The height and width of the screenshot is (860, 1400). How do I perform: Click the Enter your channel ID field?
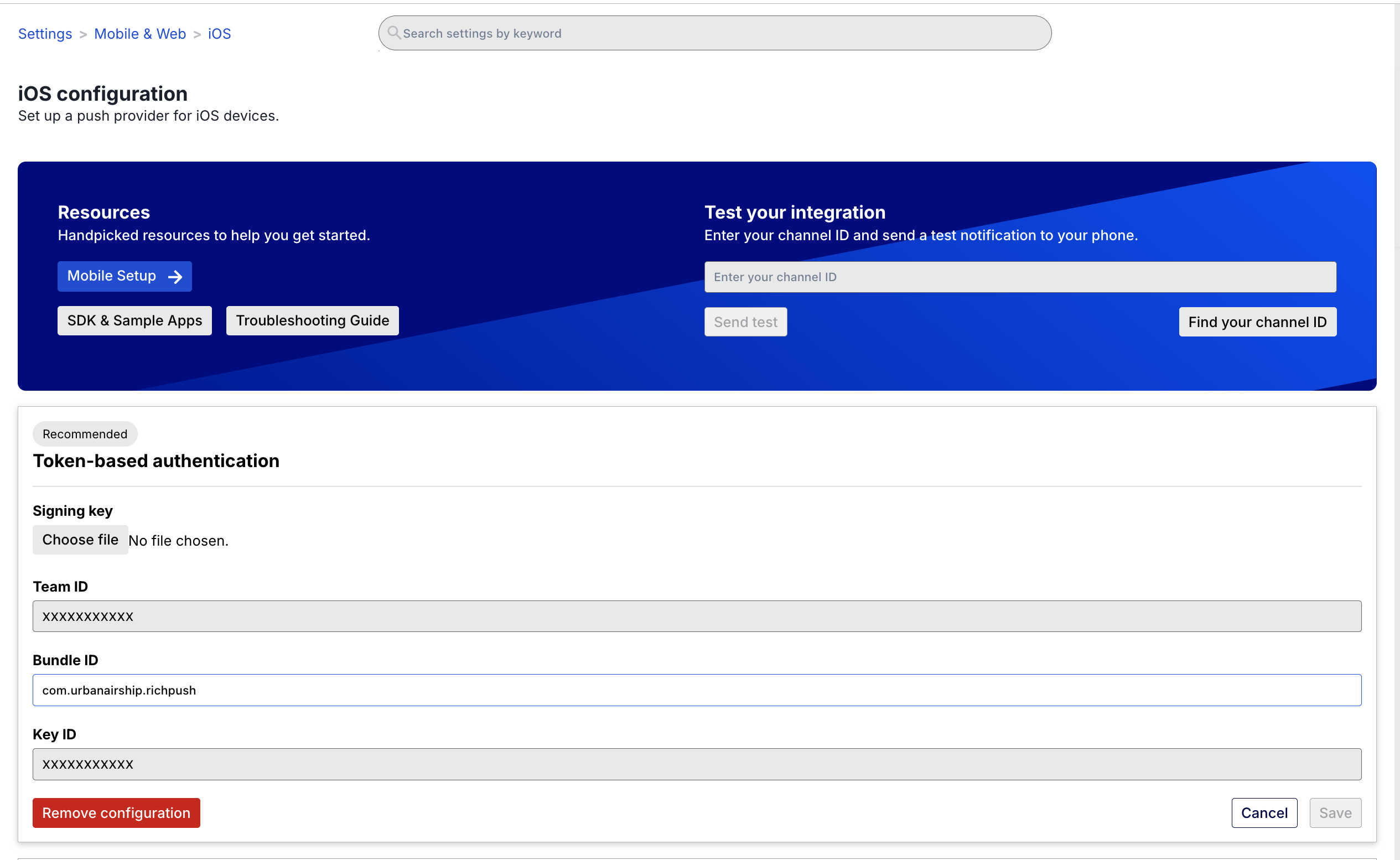pyautogui.click(x=1020, y=277)
